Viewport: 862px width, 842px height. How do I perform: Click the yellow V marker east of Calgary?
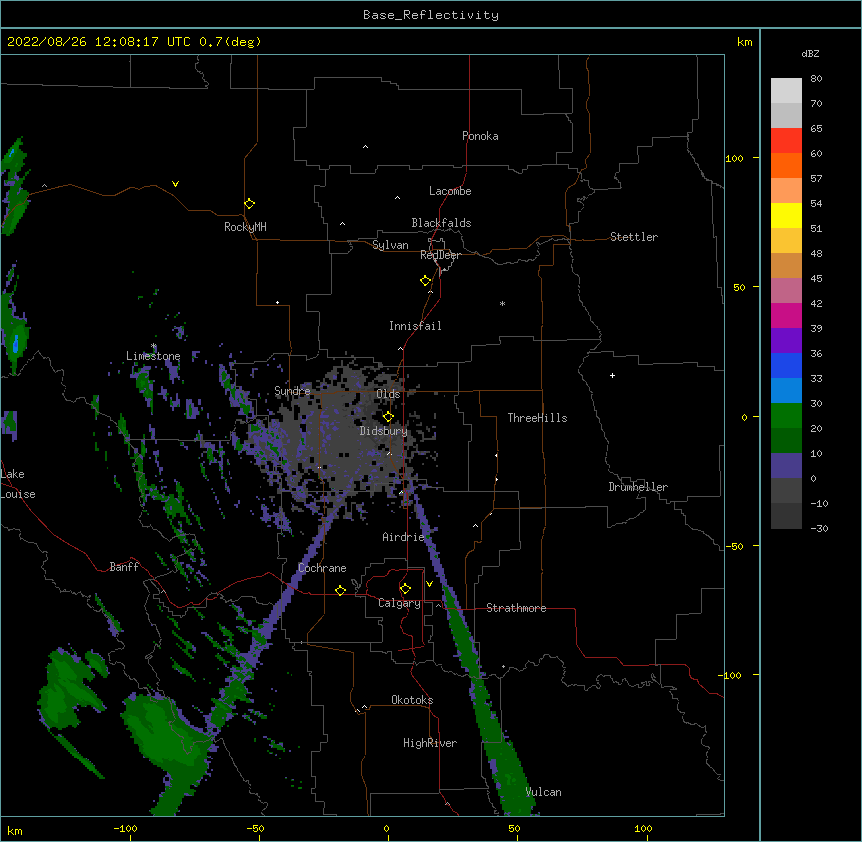429,584
